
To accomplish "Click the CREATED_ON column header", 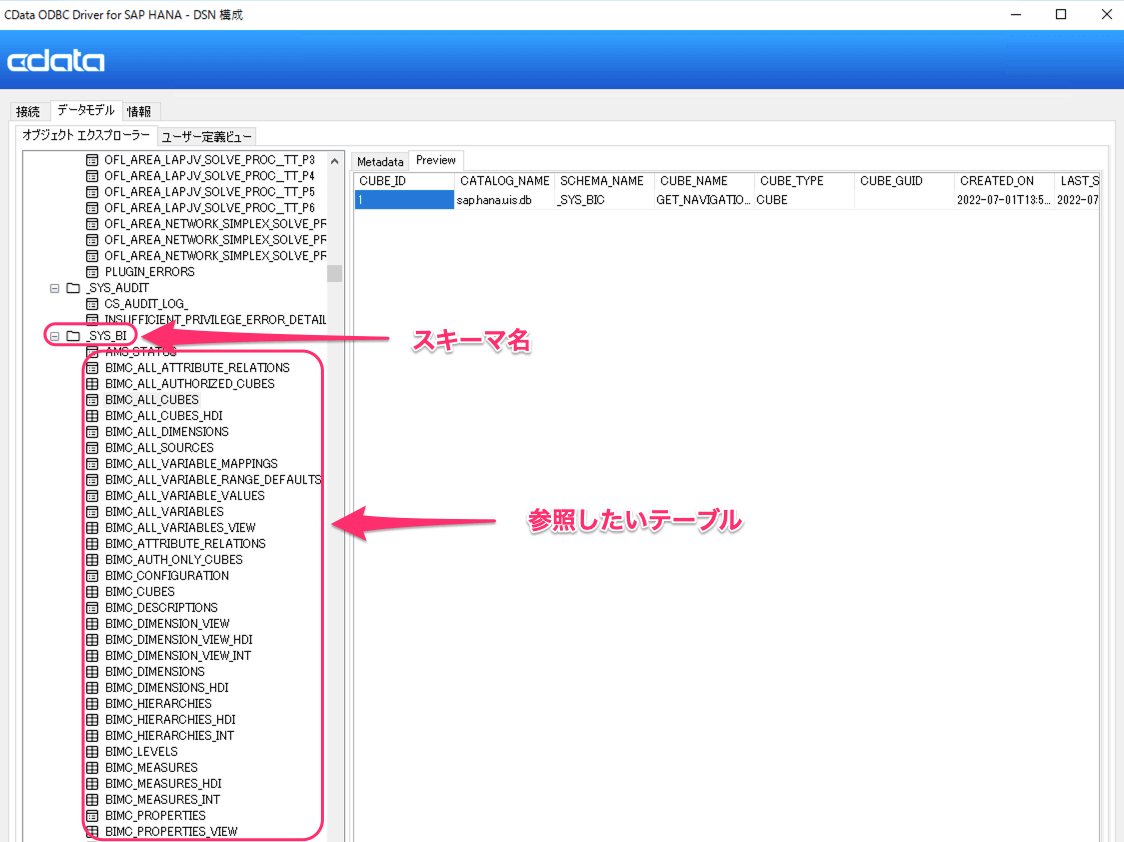I will coord(1004,181).
